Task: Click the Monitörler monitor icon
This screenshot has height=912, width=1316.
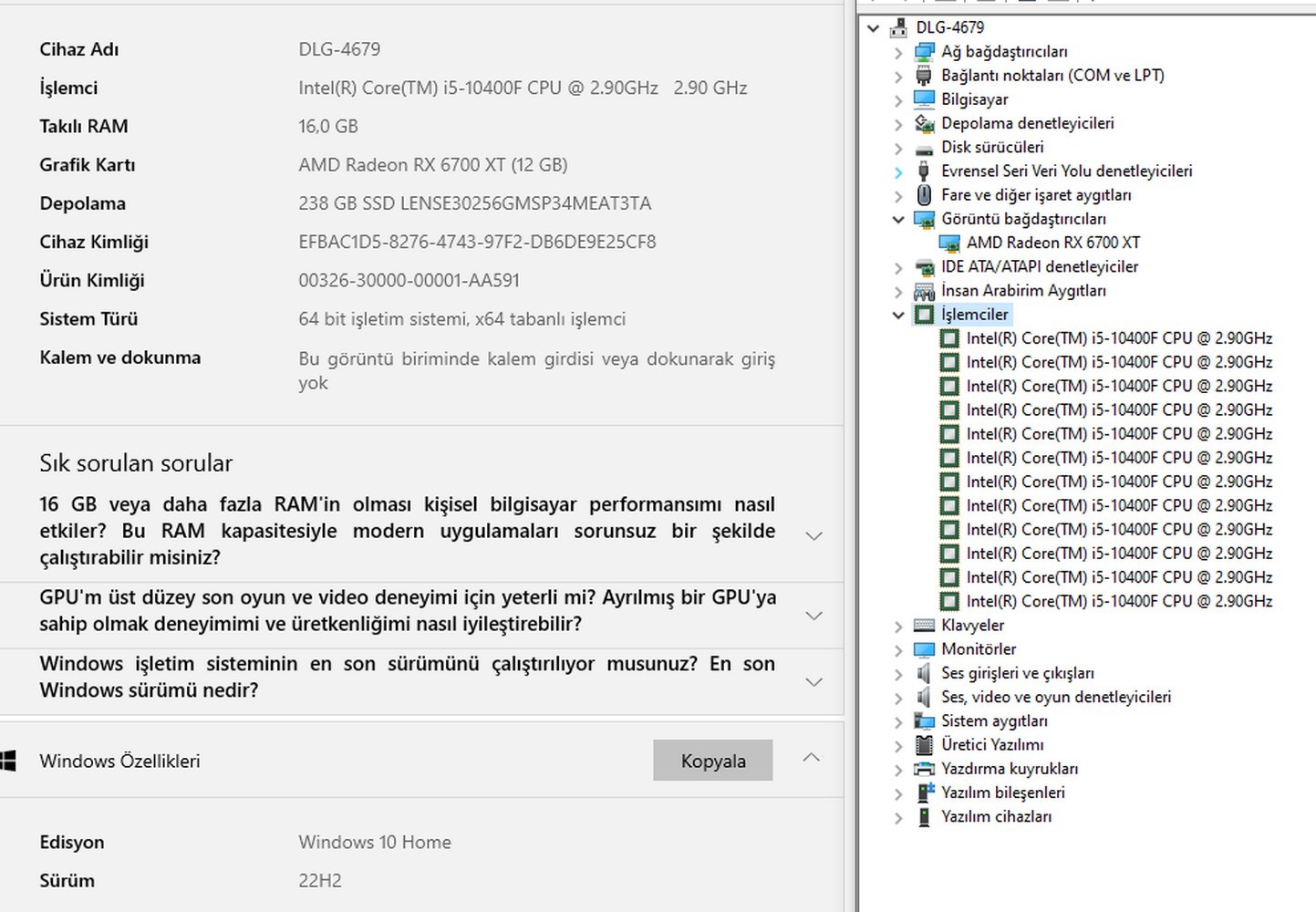Action: 924,649
